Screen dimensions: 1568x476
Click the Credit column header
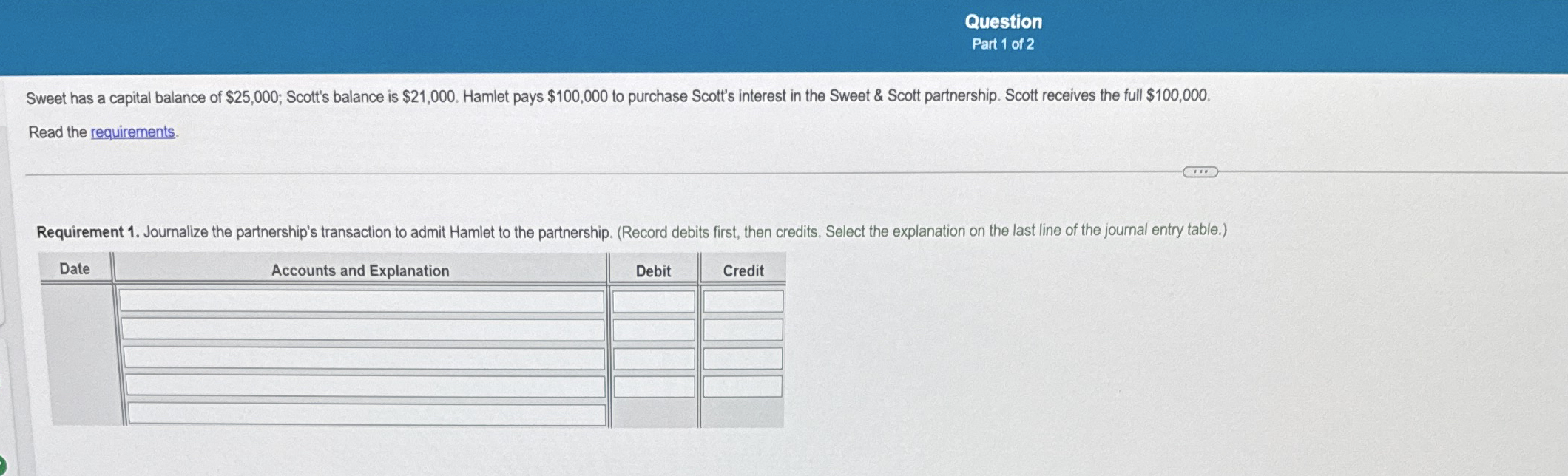point(743,271)
